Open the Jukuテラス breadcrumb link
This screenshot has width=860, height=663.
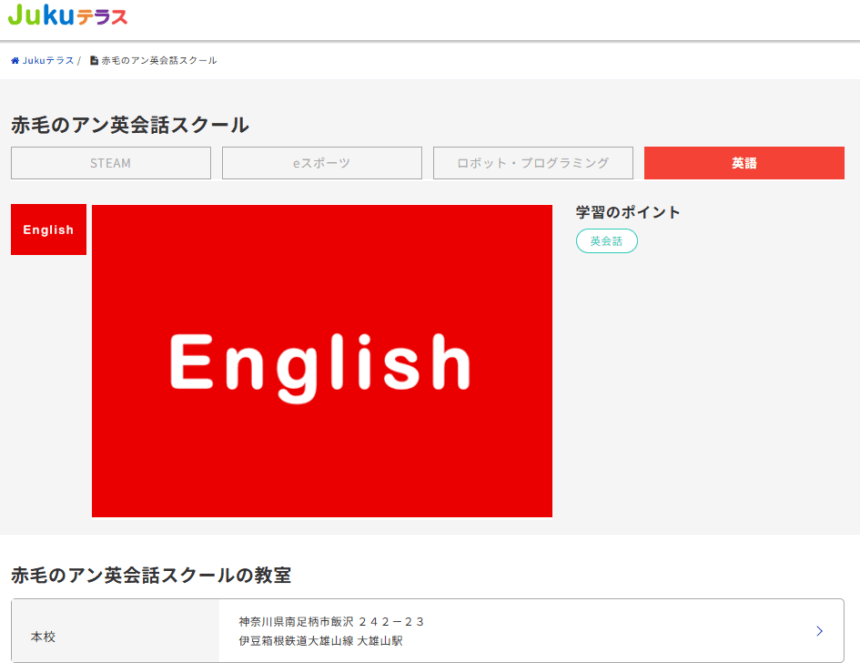(48, 61)
